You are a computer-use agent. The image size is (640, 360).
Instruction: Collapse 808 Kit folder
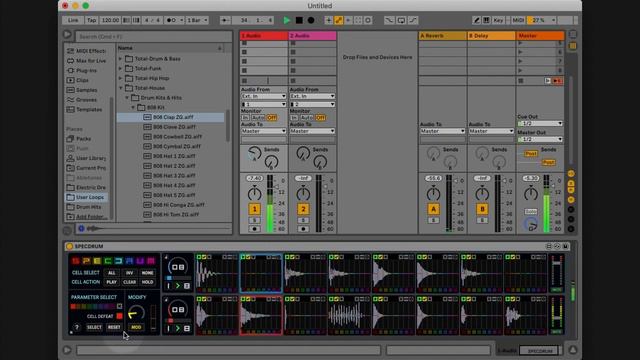point(133,107)
